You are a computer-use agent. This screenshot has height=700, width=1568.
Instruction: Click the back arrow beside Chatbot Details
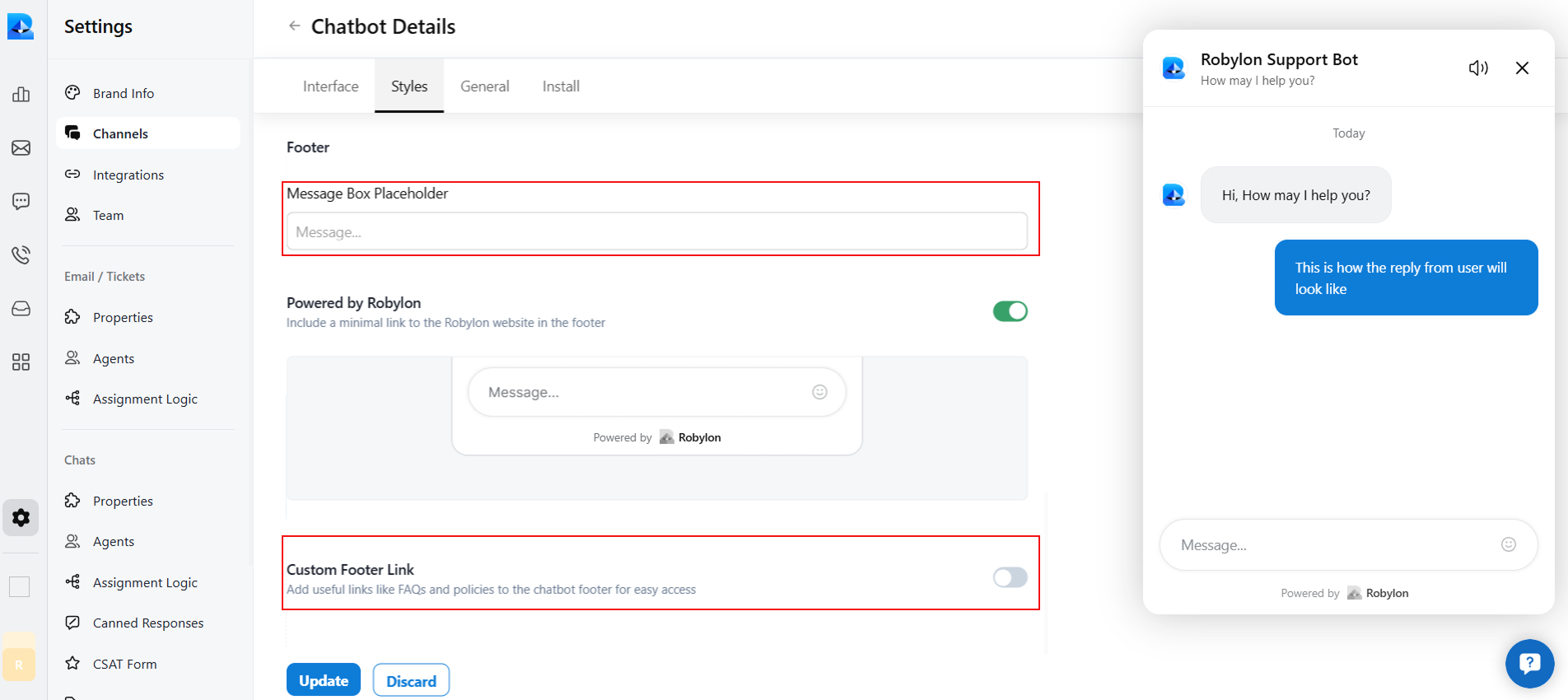point(294,26)
